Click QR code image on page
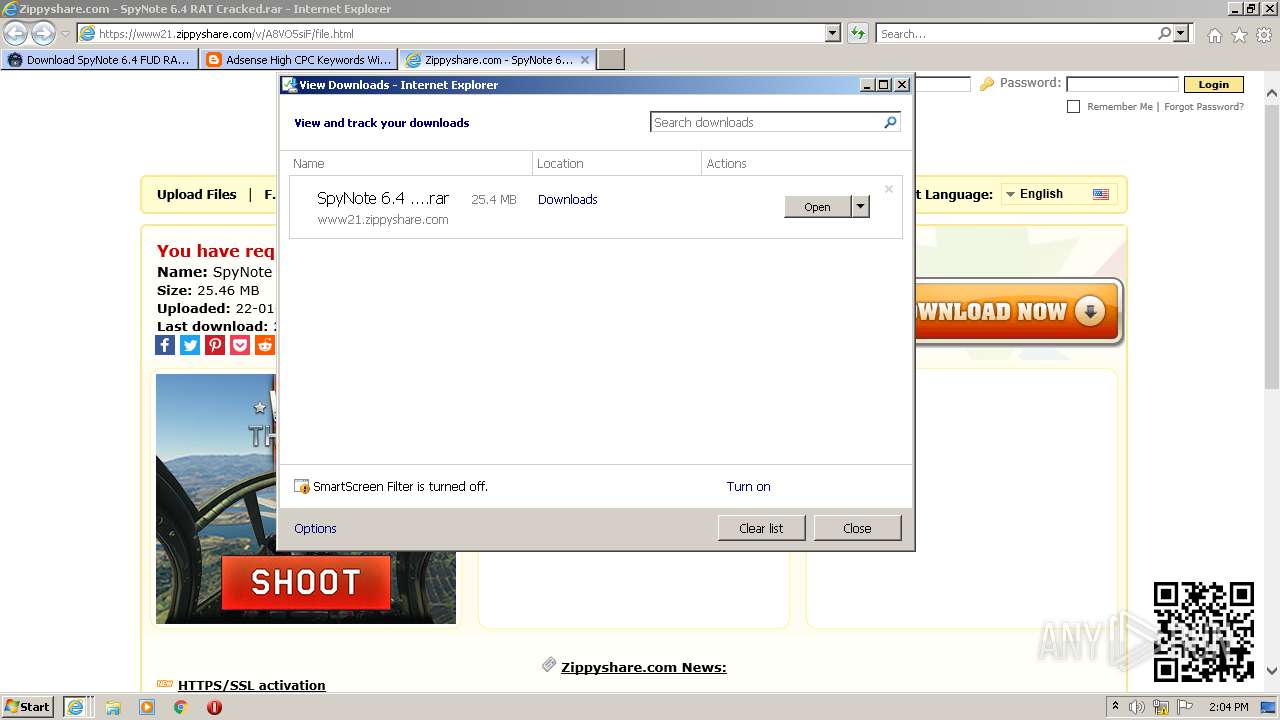Viewport: 1280px width, 720px height. 1204,632
